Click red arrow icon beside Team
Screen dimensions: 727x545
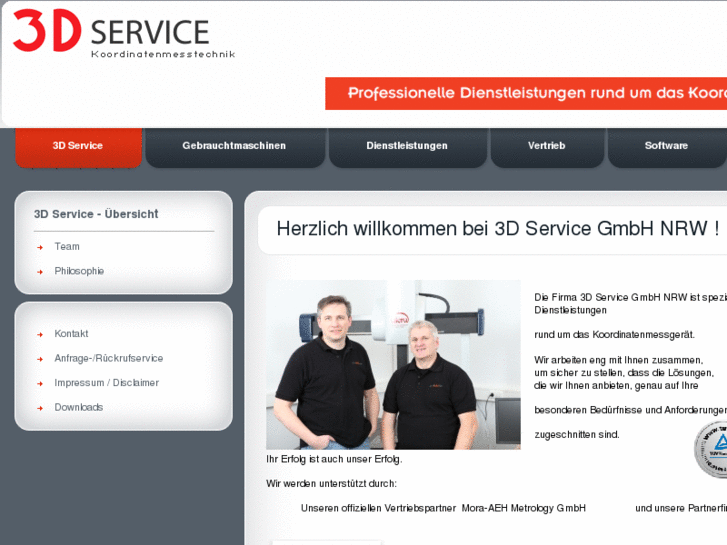40,248
